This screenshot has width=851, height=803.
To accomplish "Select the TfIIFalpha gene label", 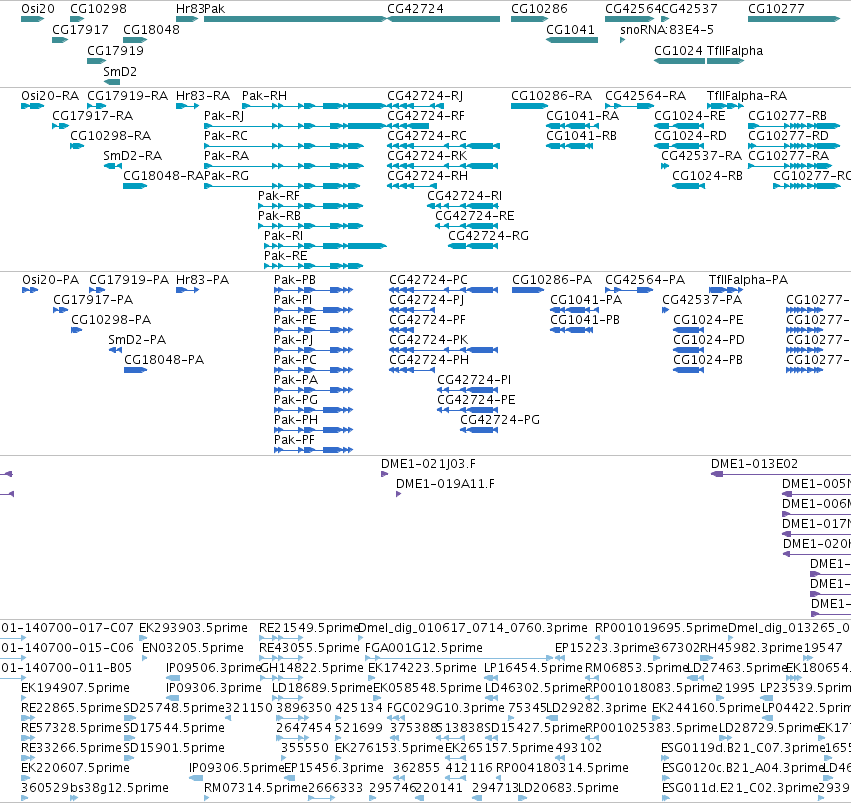I will click(735, 50).
